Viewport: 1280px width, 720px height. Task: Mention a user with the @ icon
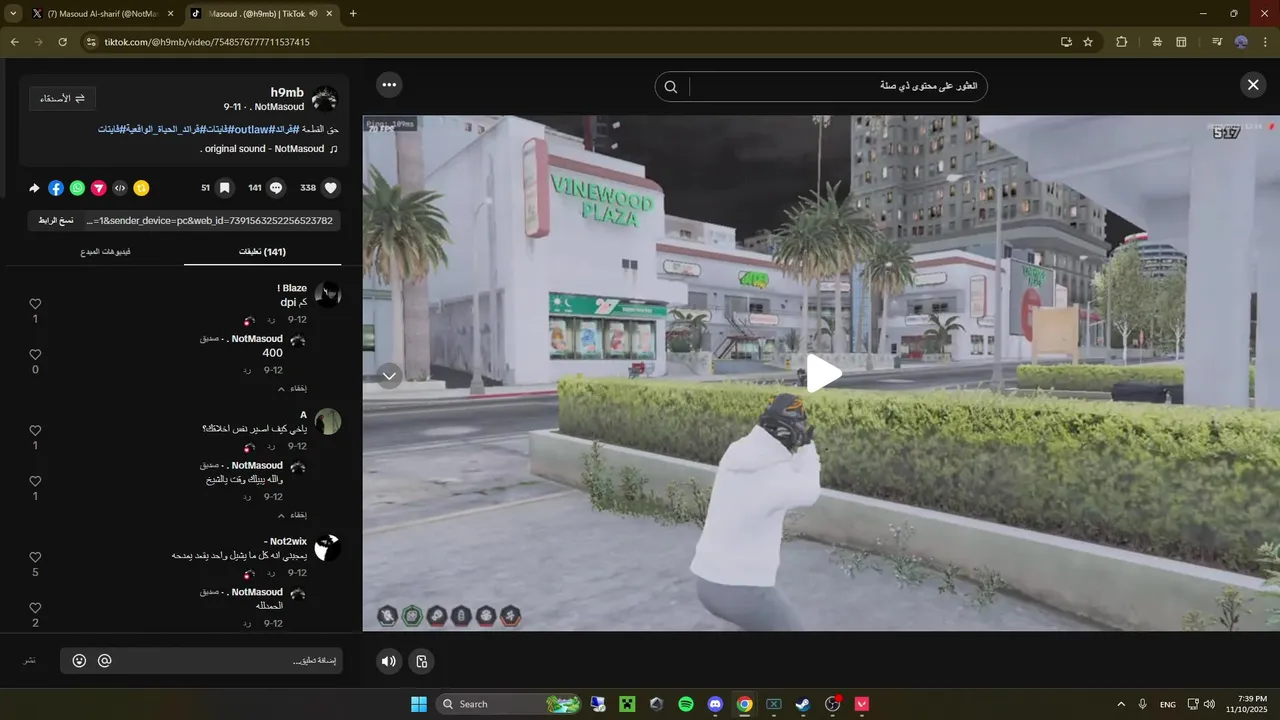point(105,661)
